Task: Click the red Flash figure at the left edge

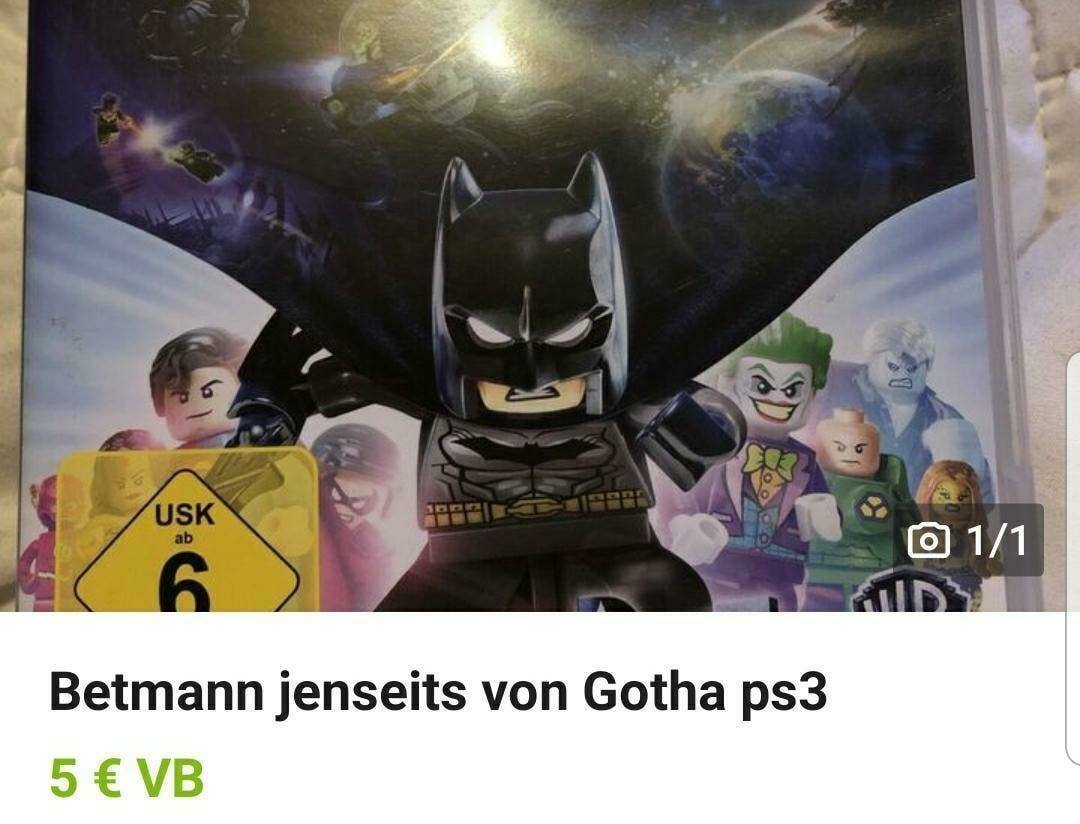Action: click(x=41, y=544)
